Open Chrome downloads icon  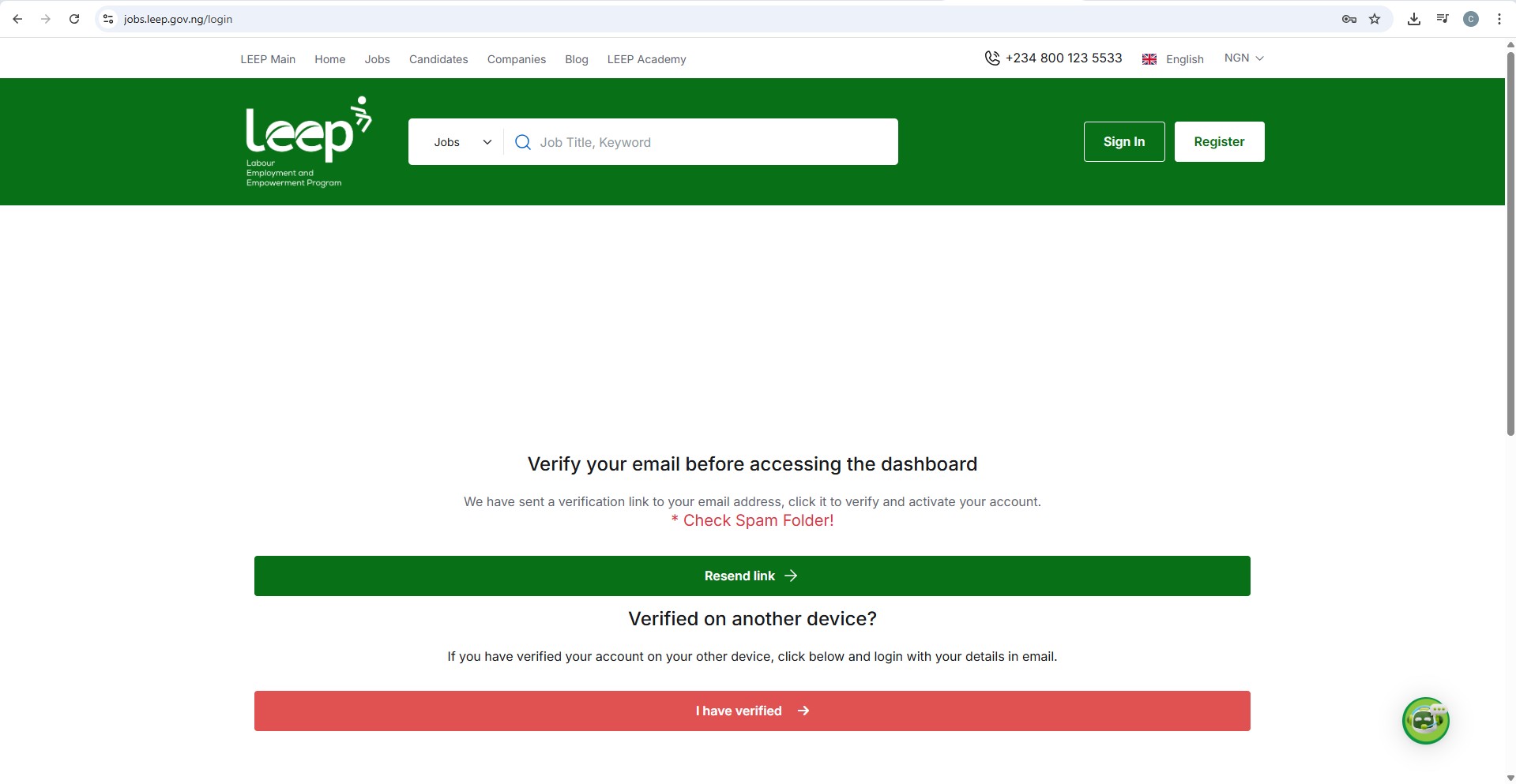(1414, 19)
